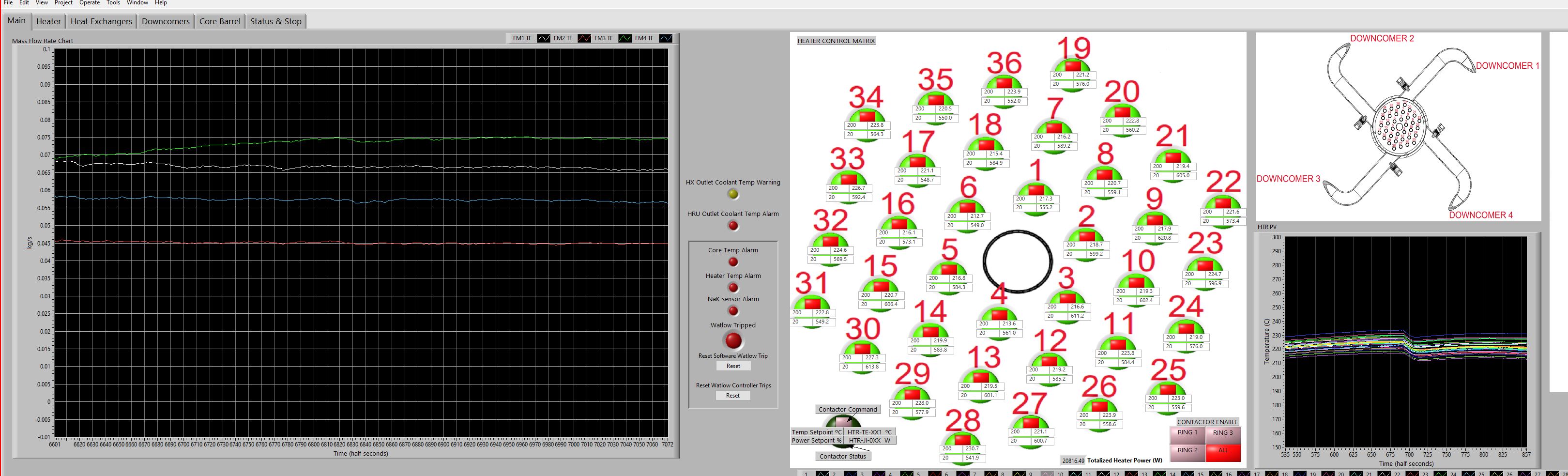
Task: Click the HX Outlet Coolant Temp Warning LED
Action: click(733, 194)
